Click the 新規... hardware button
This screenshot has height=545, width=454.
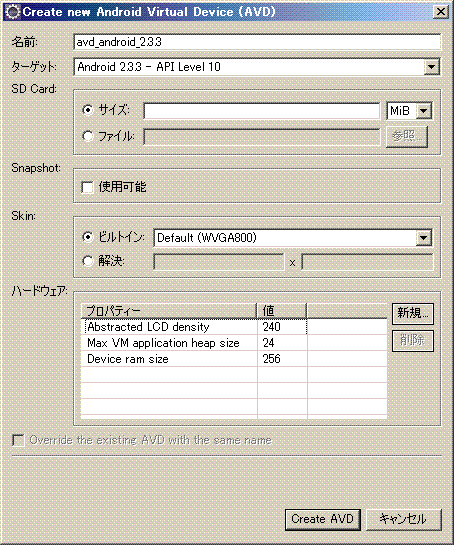[413, 314]
